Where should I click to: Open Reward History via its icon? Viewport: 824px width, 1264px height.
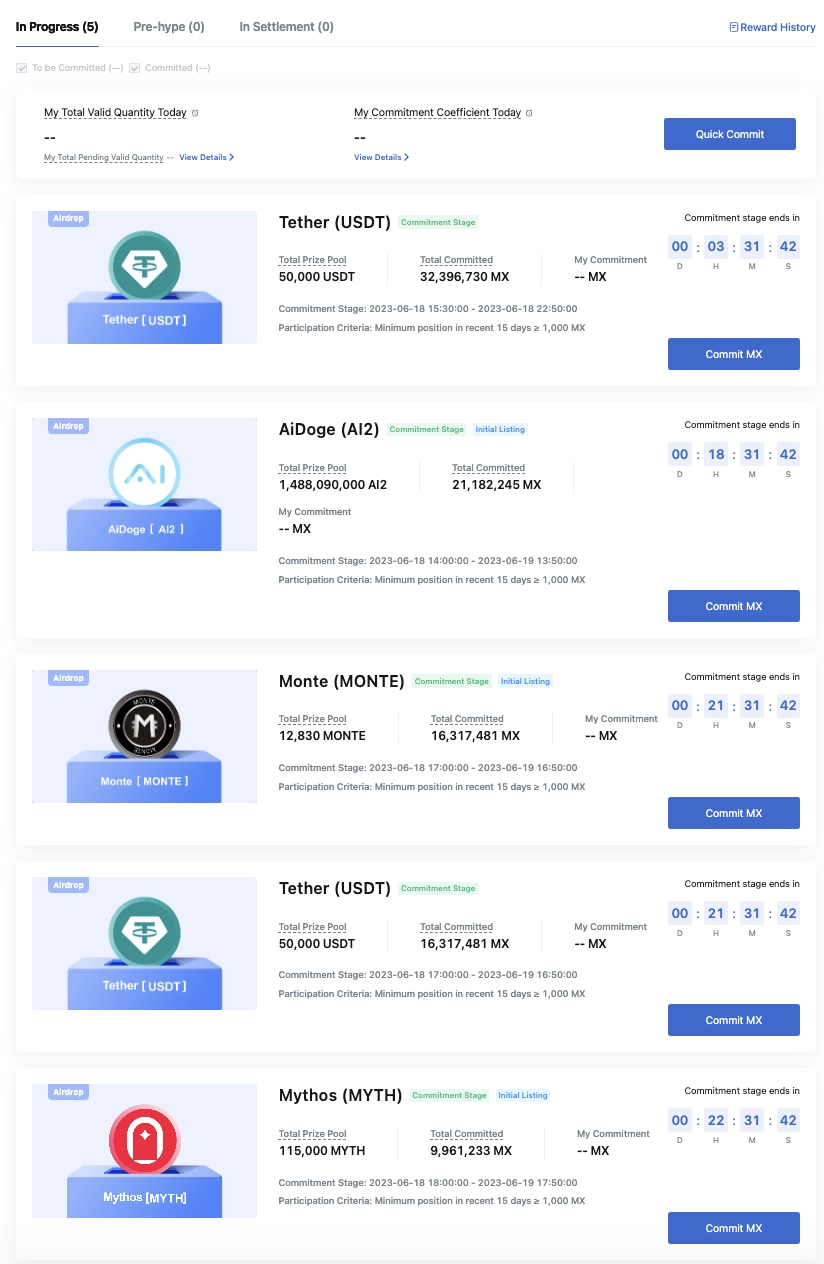(x=734, y=27)
